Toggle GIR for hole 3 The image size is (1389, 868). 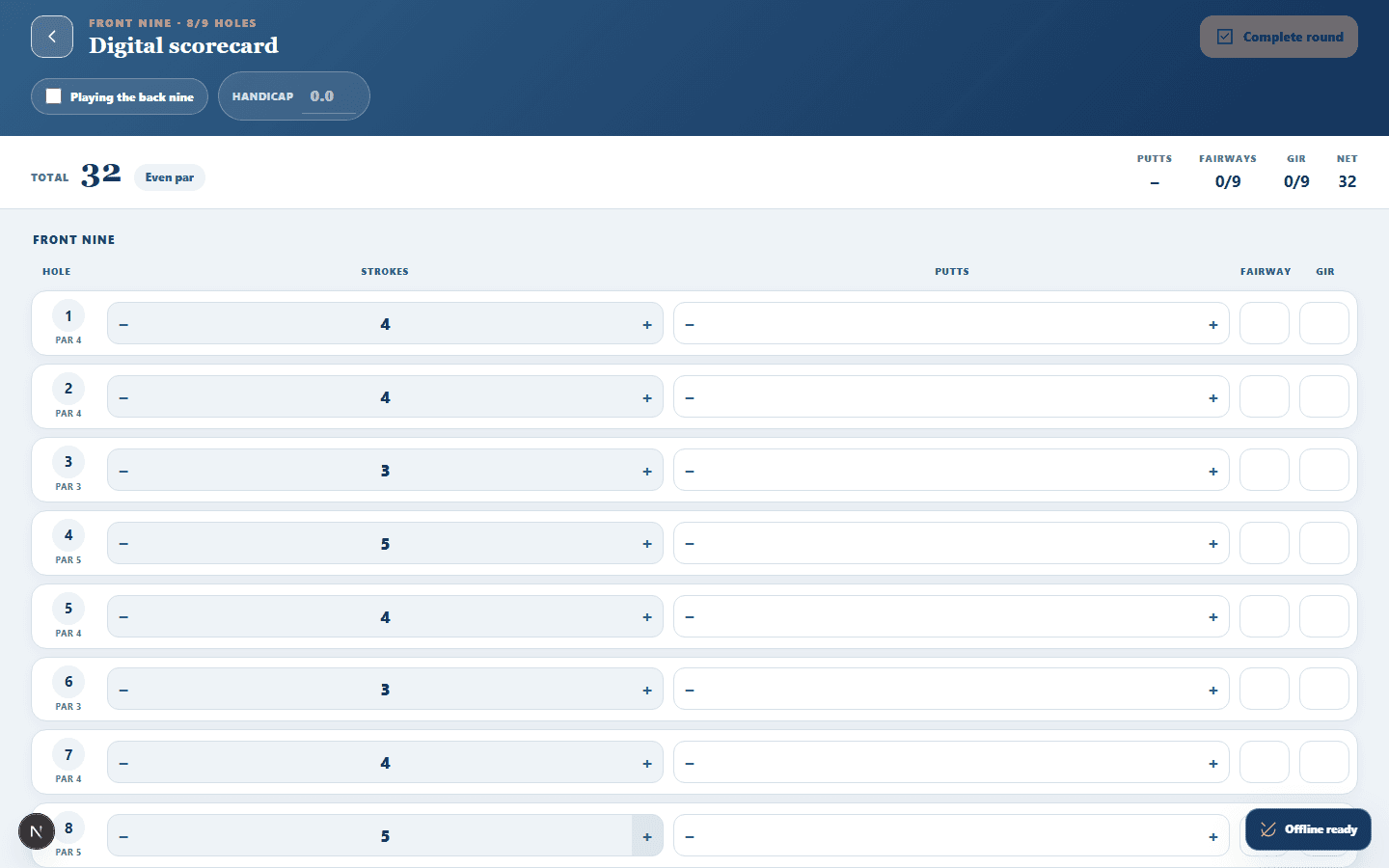tap(1324, 470)
